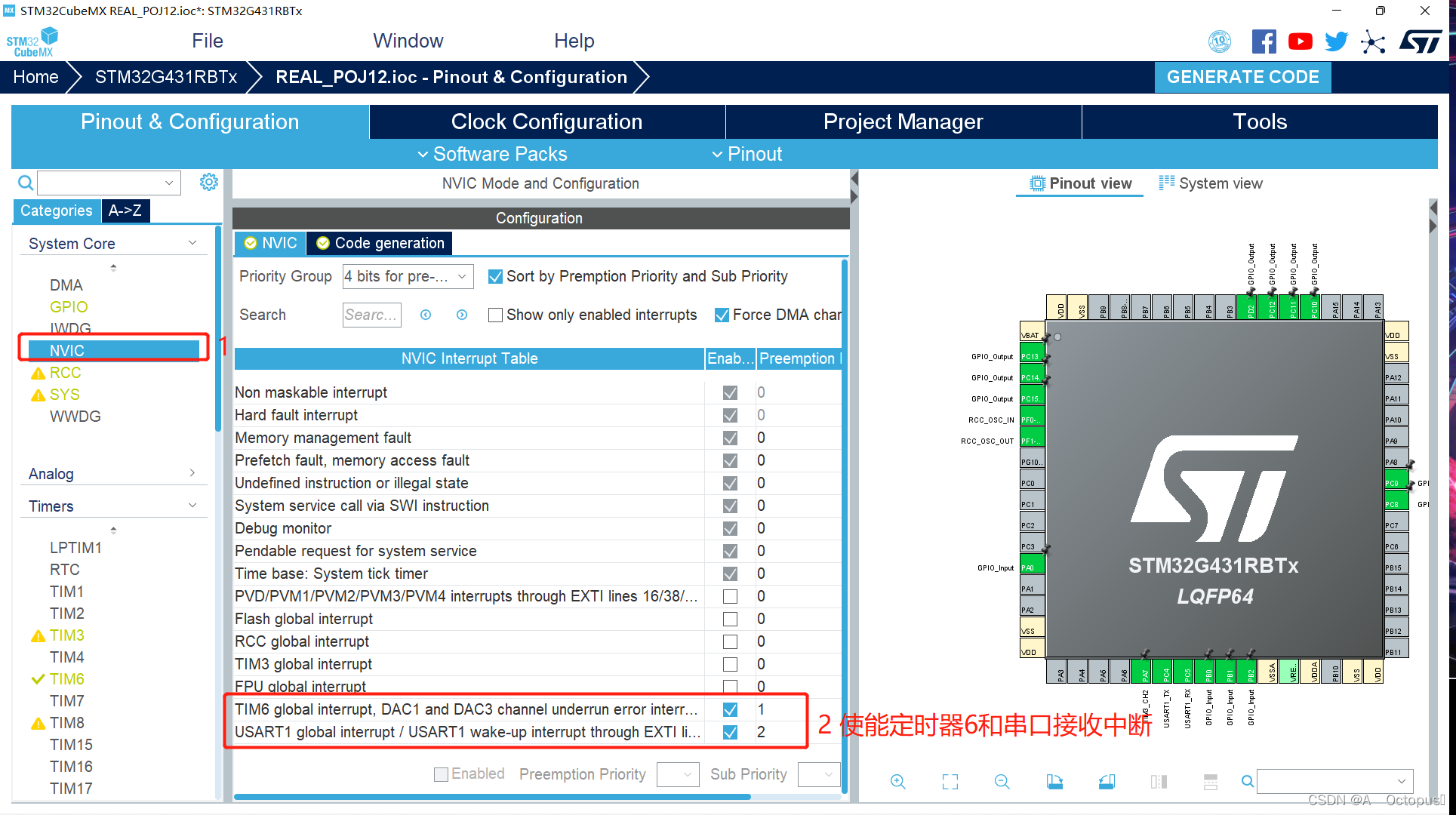
Task: Open the categories settings gear
Action: [209, 182]
